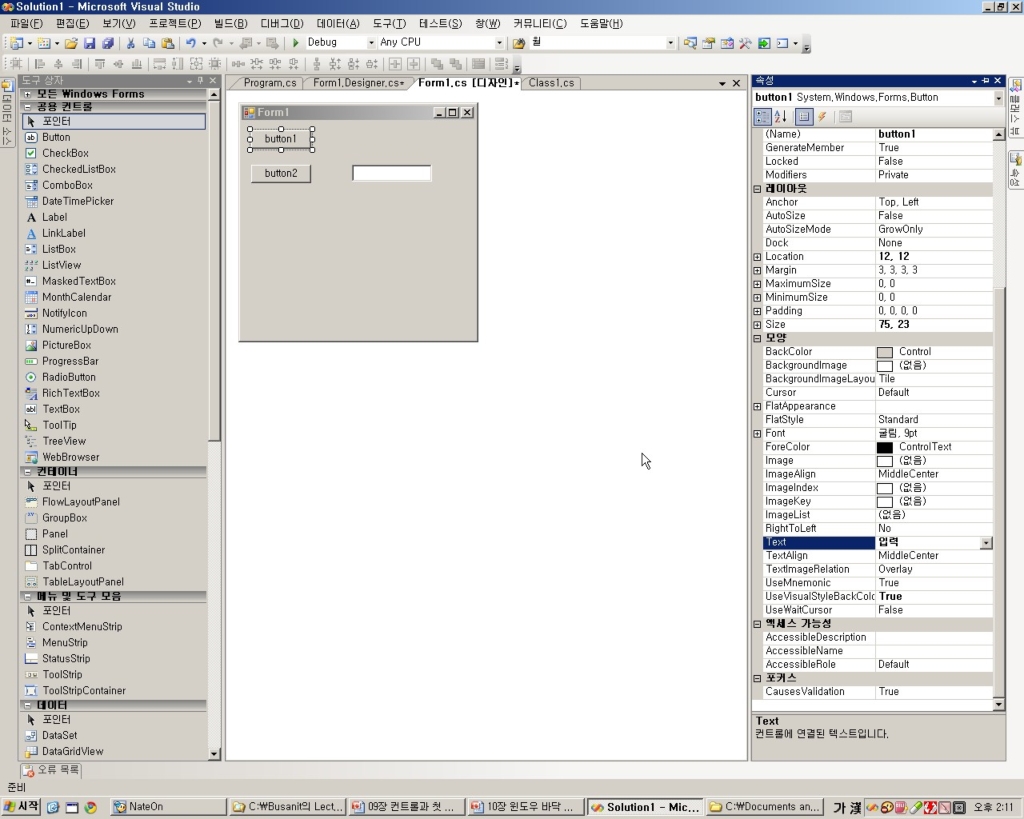Click the Open File folder icon
The height and width of the screenshot is (819, 1024).
(x=71, y=43)
